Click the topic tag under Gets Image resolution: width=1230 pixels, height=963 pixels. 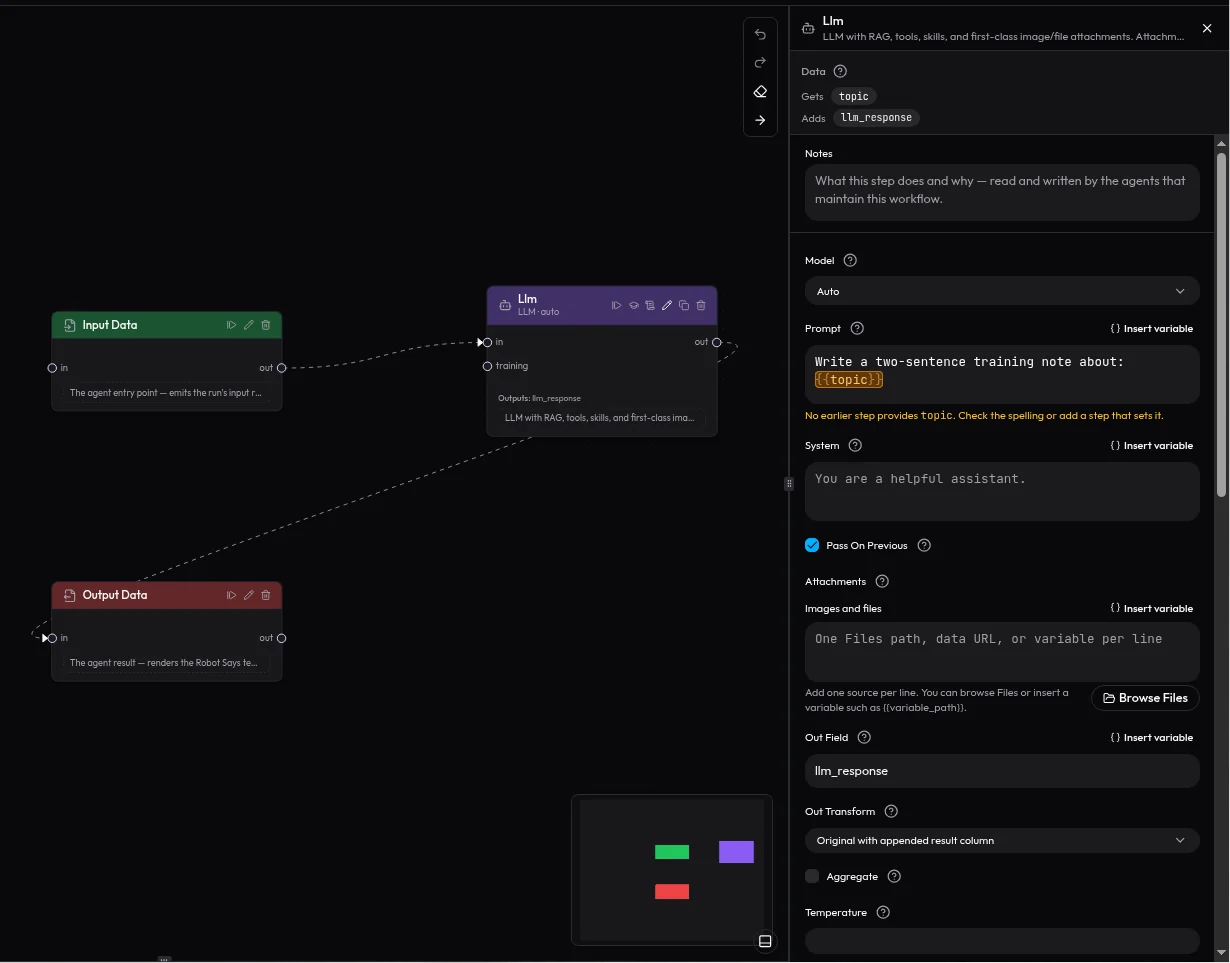tap(854, 96)
